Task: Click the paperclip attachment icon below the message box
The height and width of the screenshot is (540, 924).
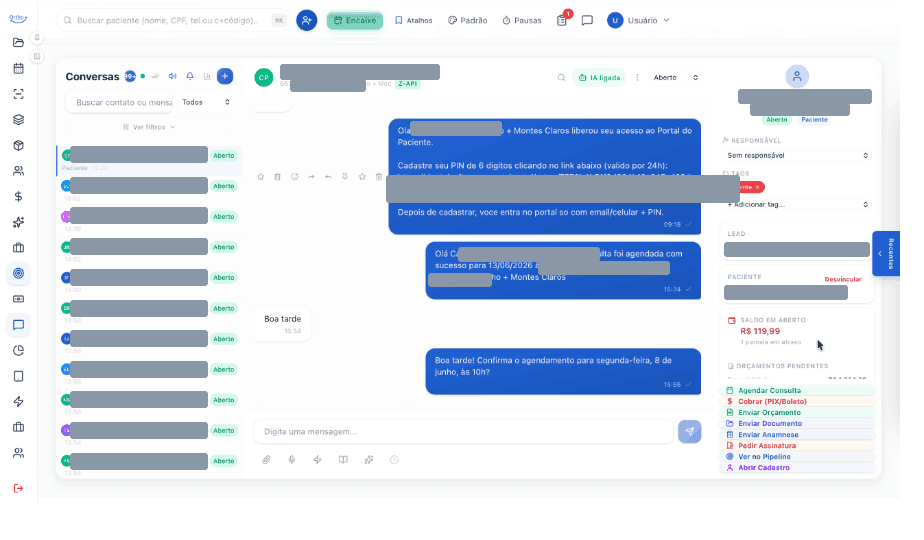Action: (266, 459)
